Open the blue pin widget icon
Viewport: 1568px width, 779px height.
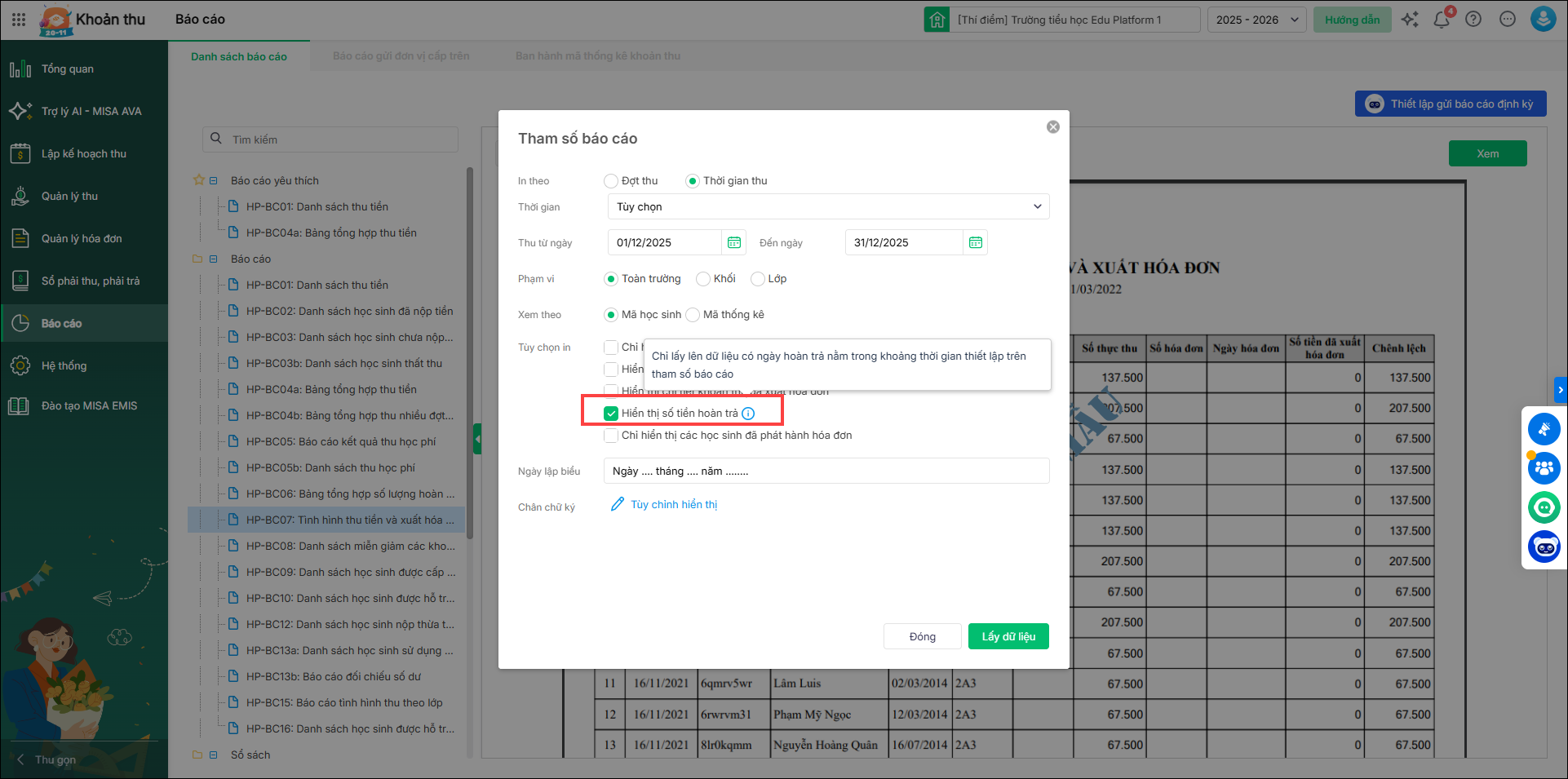[1544, 429]
